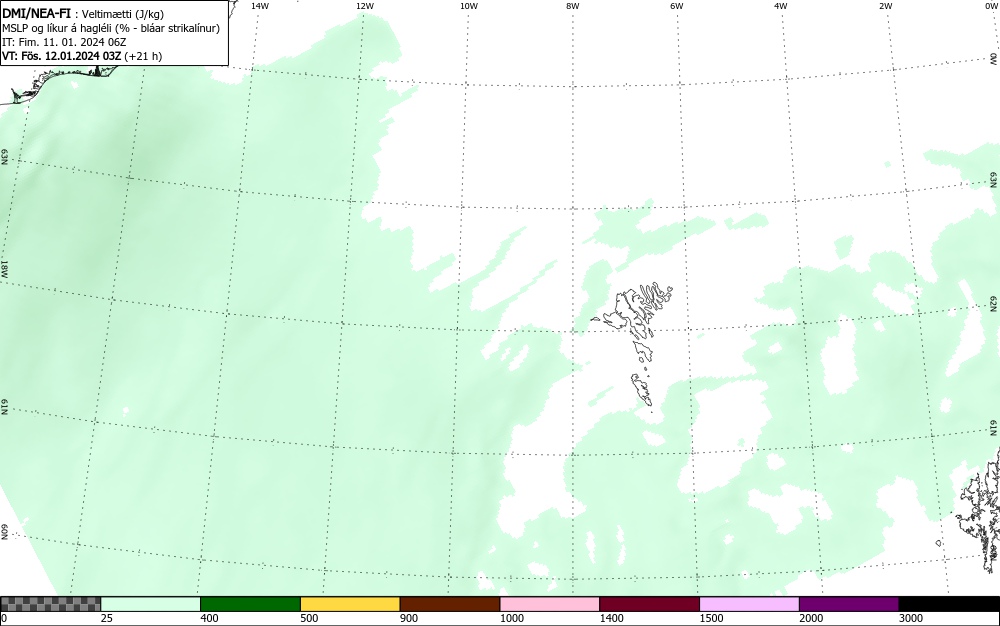The height and width of the screenshot is (626, 1000).
Task: Click the '1400' value on the colour scale
Action: coord(612,618)
